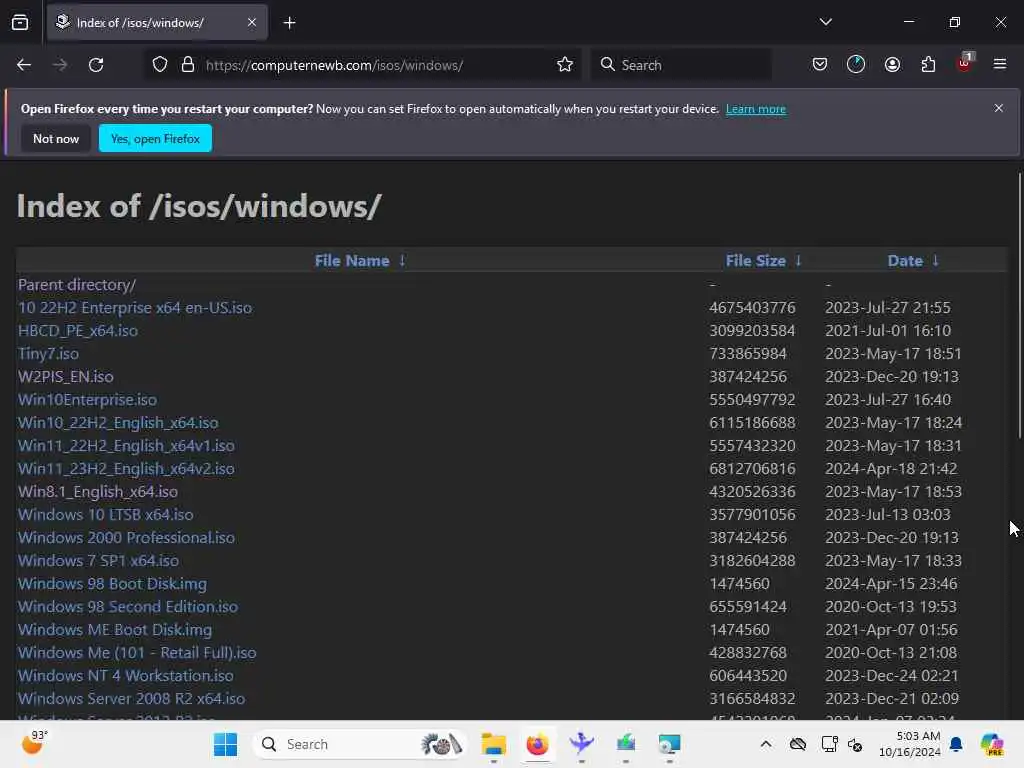Click the site security padlock icon
Viewport: 1024px width, 768px height.
(x=188, y=65)
